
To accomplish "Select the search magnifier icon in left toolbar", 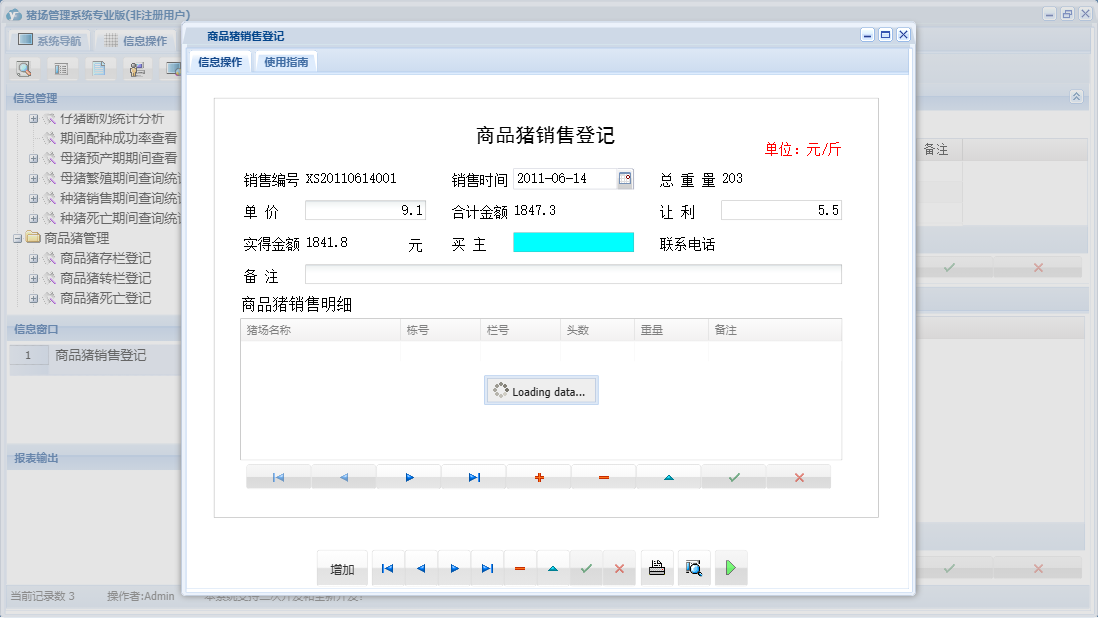I will pos(24,68).
